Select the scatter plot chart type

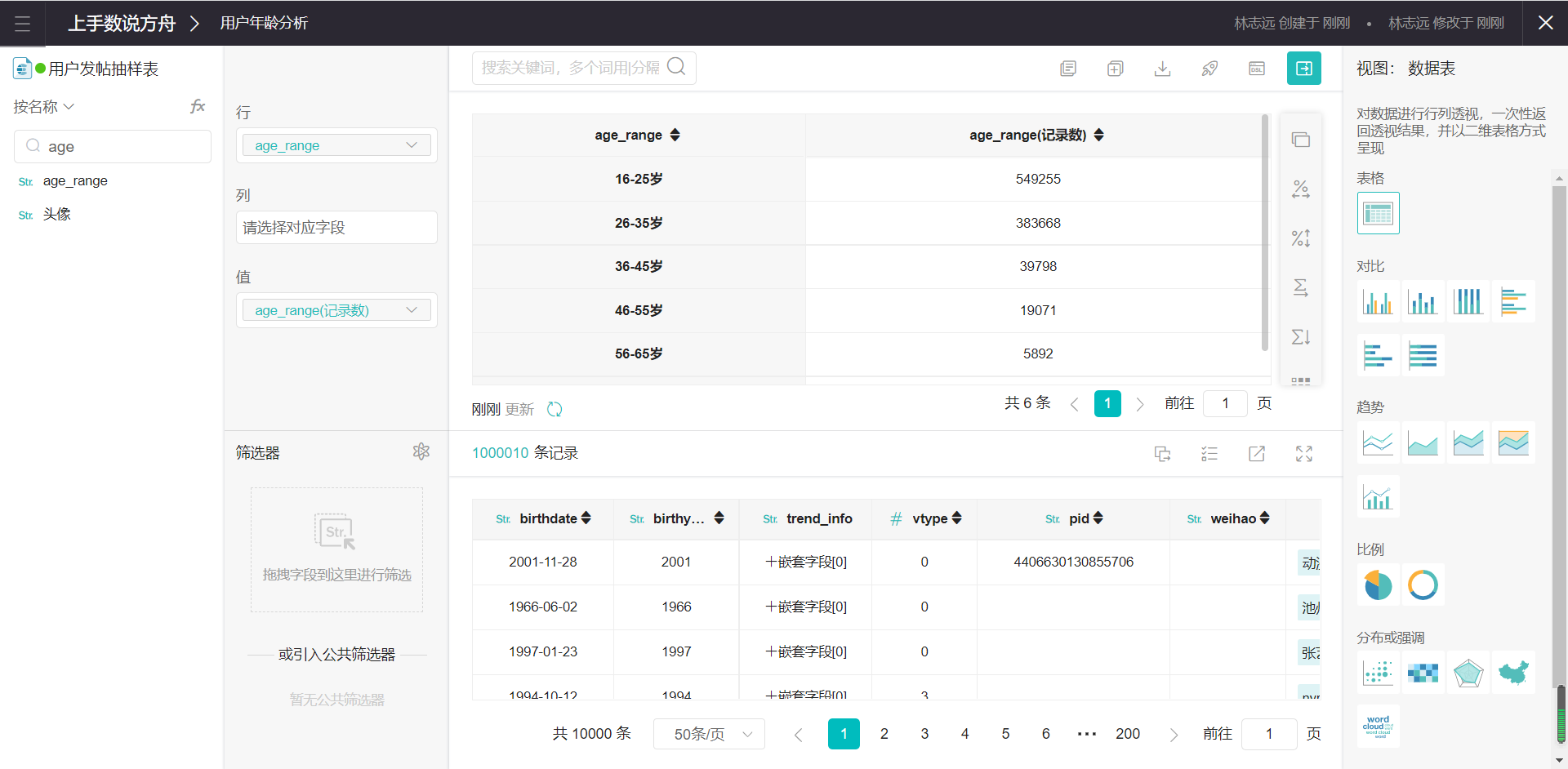coord(1379,673)
